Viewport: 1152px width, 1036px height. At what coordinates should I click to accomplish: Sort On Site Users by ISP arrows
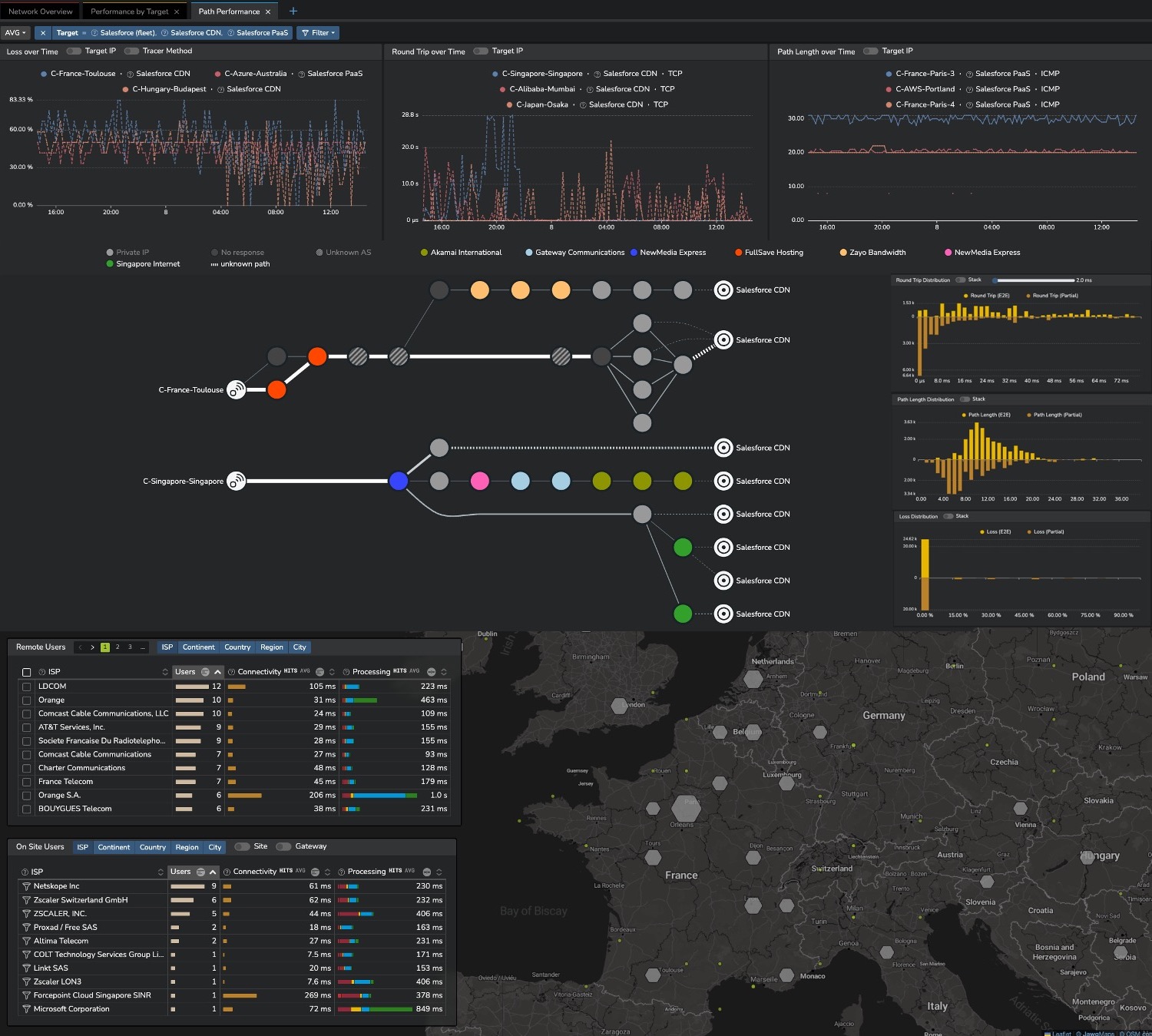(161, 872)
